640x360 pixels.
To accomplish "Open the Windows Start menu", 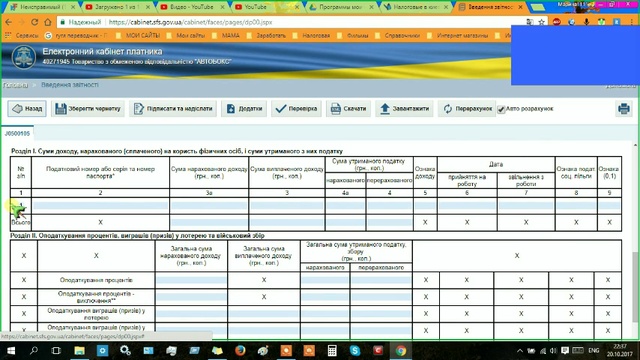I will [x=11, y=351].
